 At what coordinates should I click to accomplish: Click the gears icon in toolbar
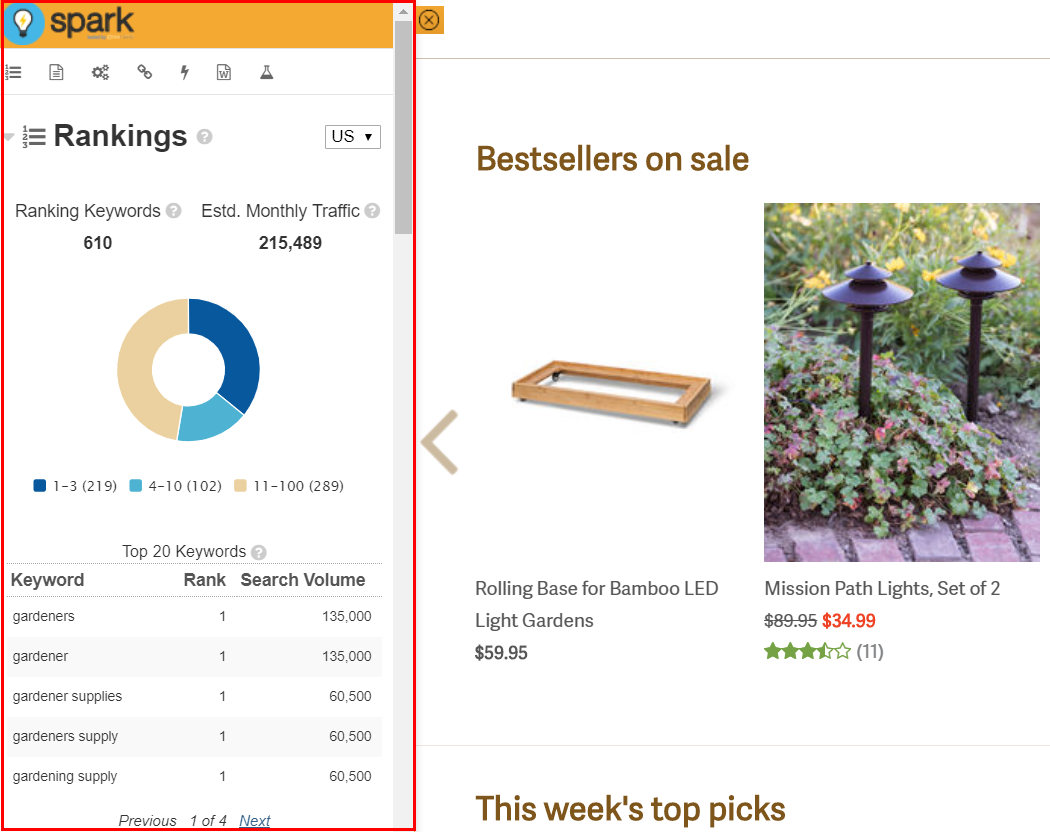(100, 72)
